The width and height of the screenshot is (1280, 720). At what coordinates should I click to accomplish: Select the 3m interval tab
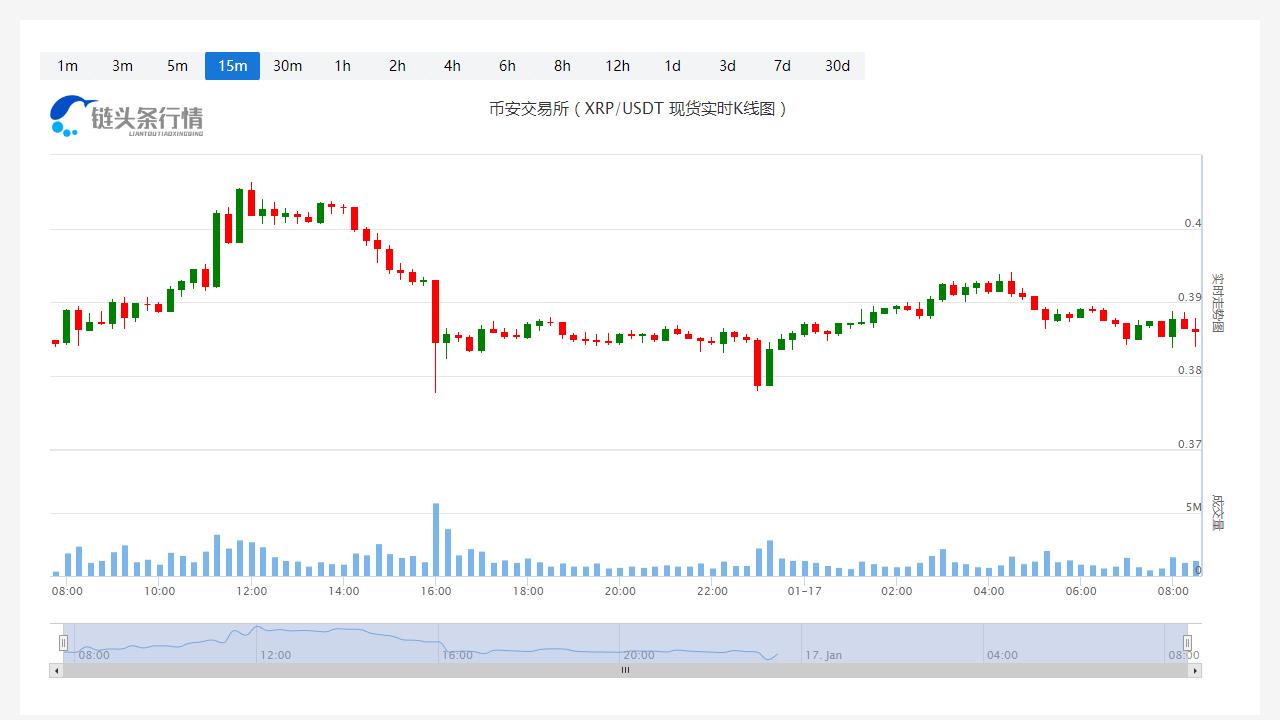pos(122,66)
